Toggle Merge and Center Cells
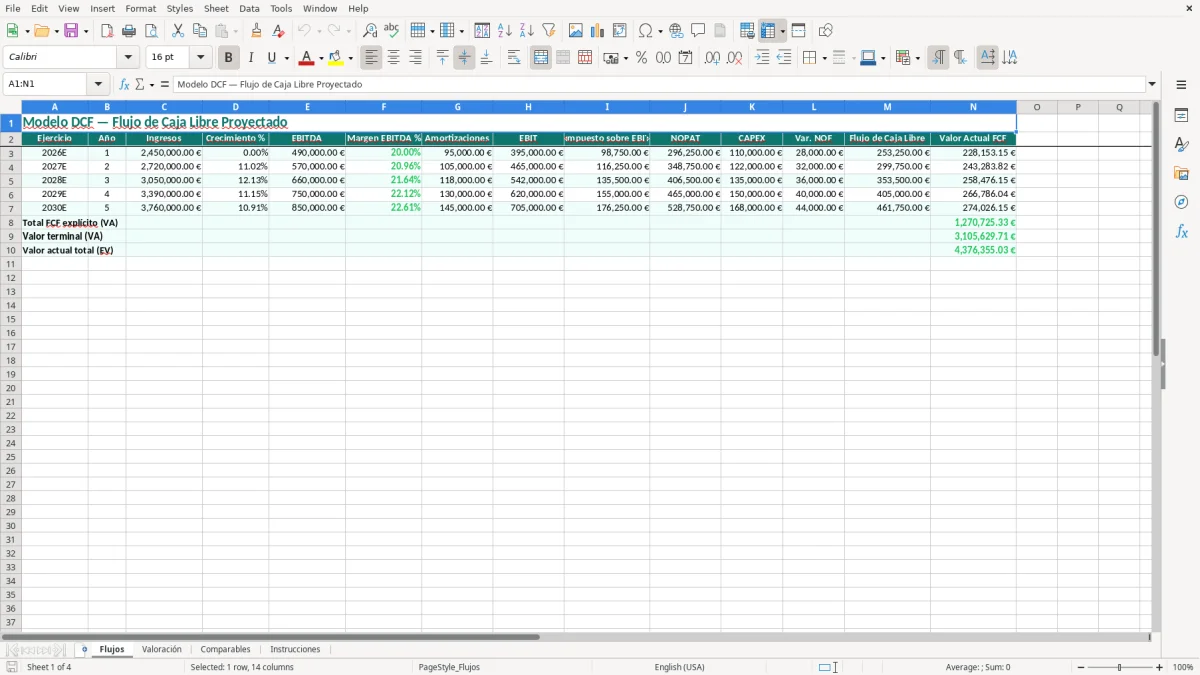 541,58
